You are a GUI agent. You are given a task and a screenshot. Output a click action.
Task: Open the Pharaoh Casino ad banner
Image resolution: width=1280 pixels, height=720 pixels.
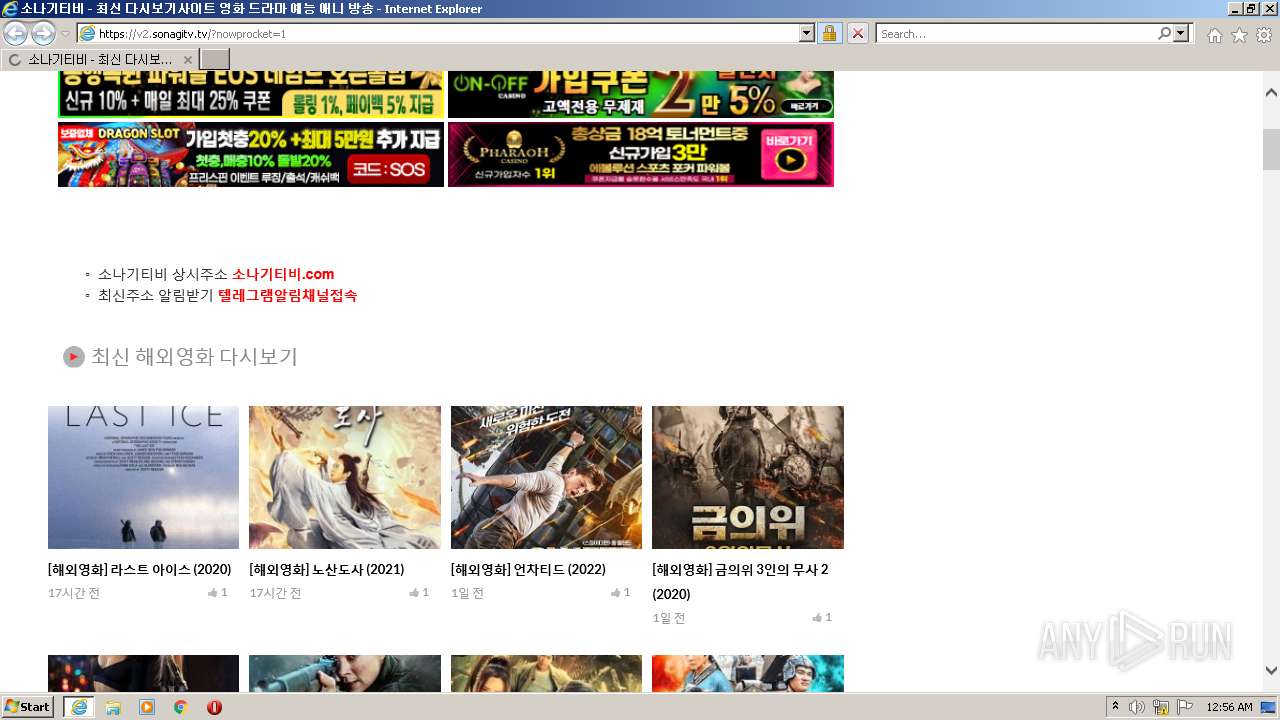tap(641, 154)
